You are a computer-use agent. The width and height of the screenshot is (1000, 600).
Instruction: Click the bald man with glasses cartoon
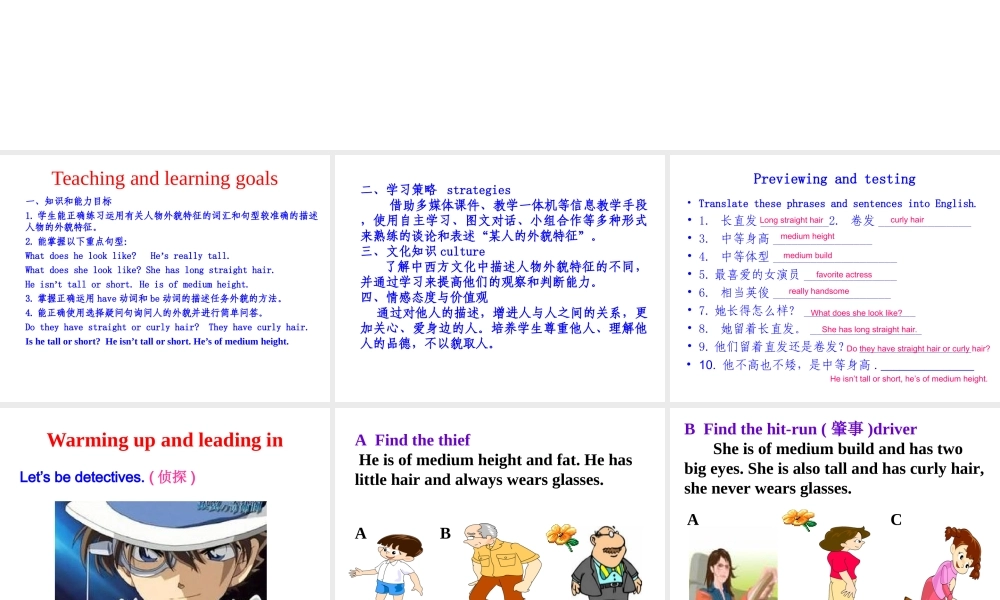(x=607, y=563)
